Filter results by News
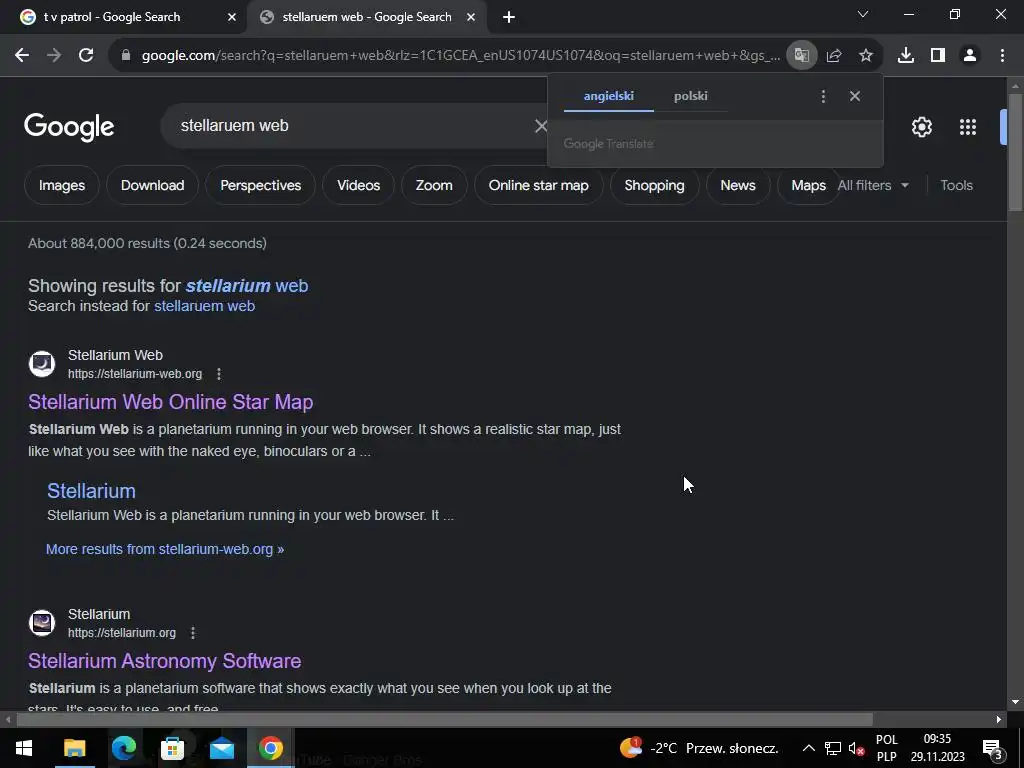Screen dimensions: 1024x768 click(x=738, y=185)
